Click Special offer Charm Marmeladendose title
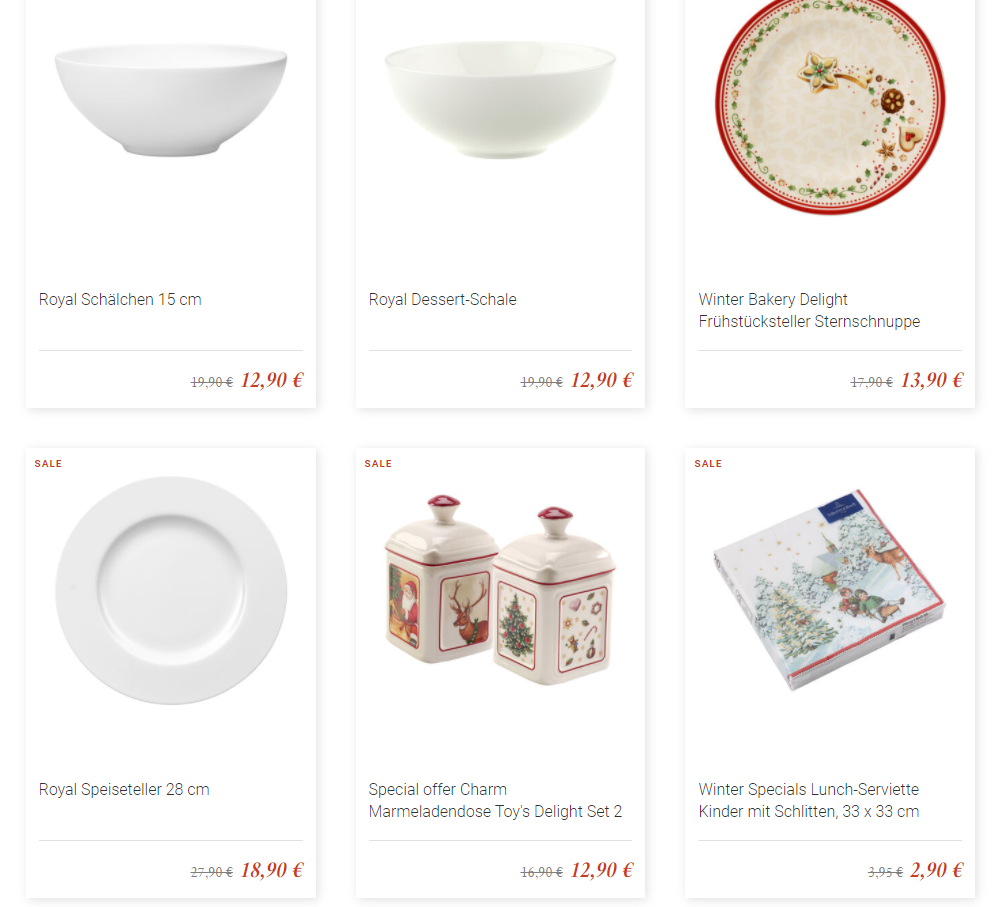Screen dimensions: 995x907 point(495,800)
